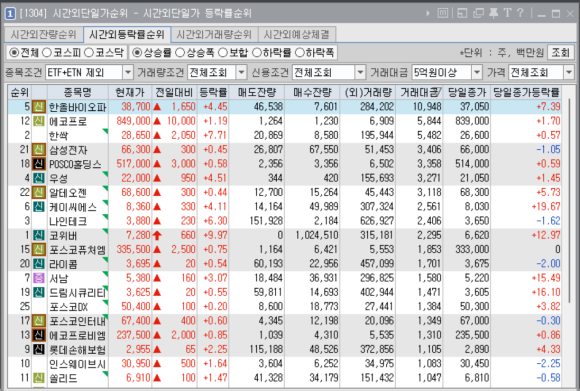Screen dimensions: 580x391
Task: Click the black badge icon beside POSCO홀딩스
Action: 39,164
